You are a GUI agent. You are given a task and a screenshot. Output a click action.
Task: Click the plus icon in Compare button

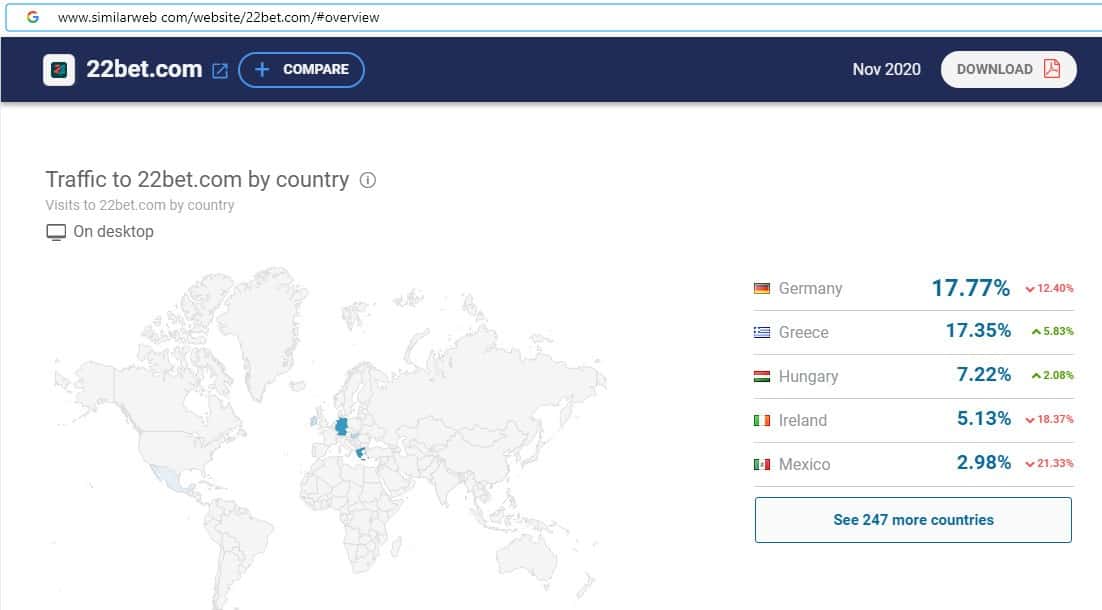point(262,70)
